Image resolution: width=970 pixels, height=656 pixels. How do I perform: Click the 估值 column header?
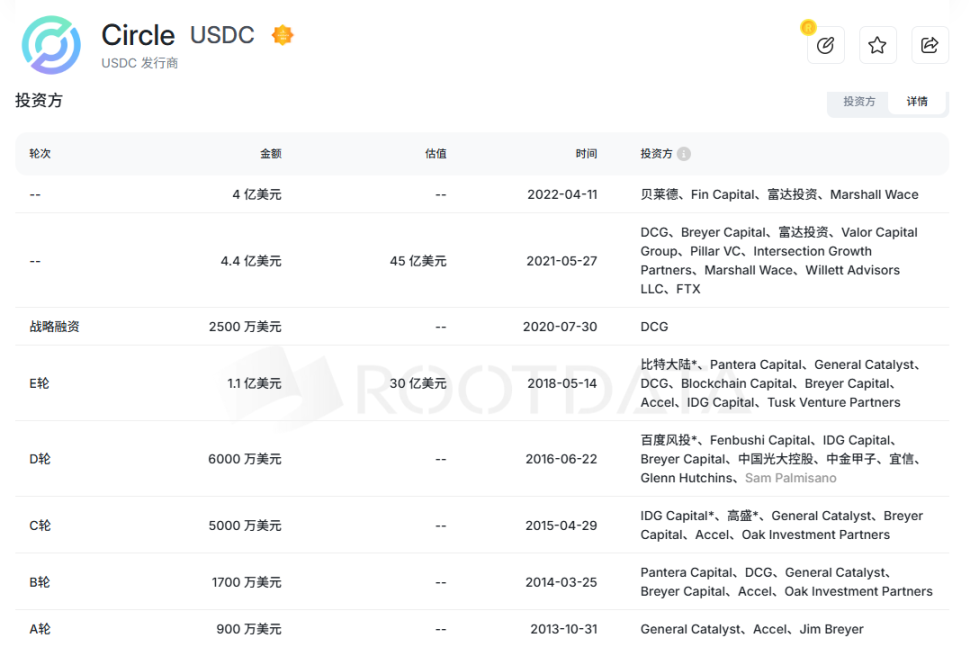(435, 154)
